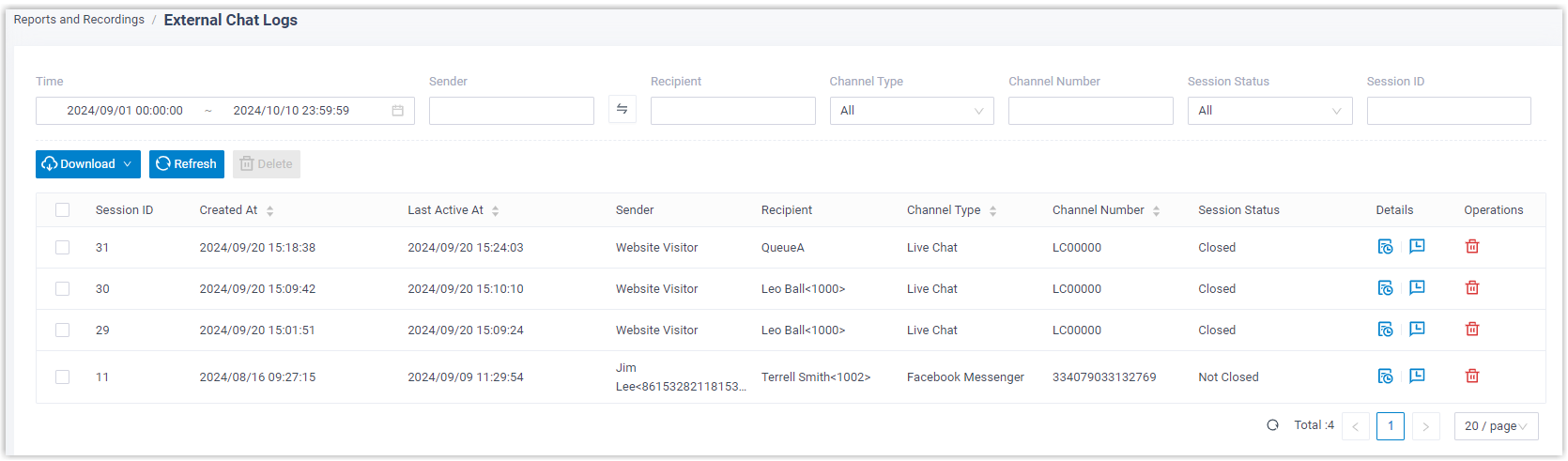Click the Download button
The image size is (1568, 461).
tap(87, 164)
